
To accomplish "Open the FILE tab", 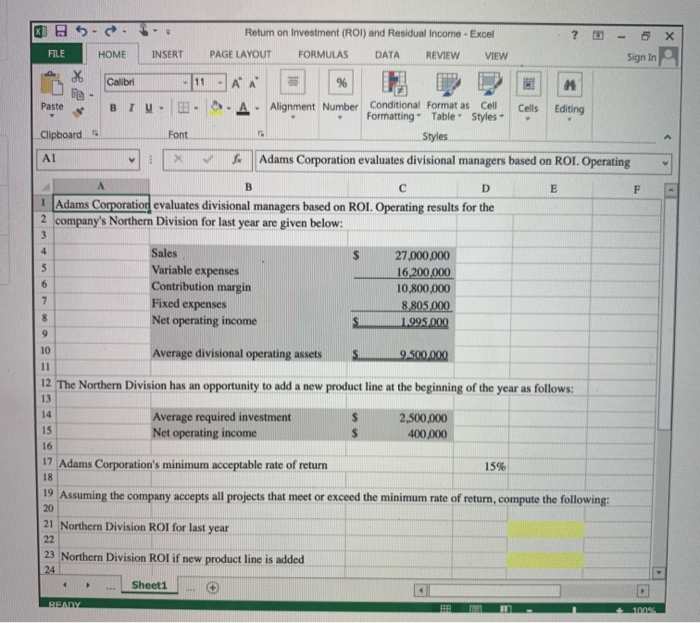I will click(x=57, y=54).
